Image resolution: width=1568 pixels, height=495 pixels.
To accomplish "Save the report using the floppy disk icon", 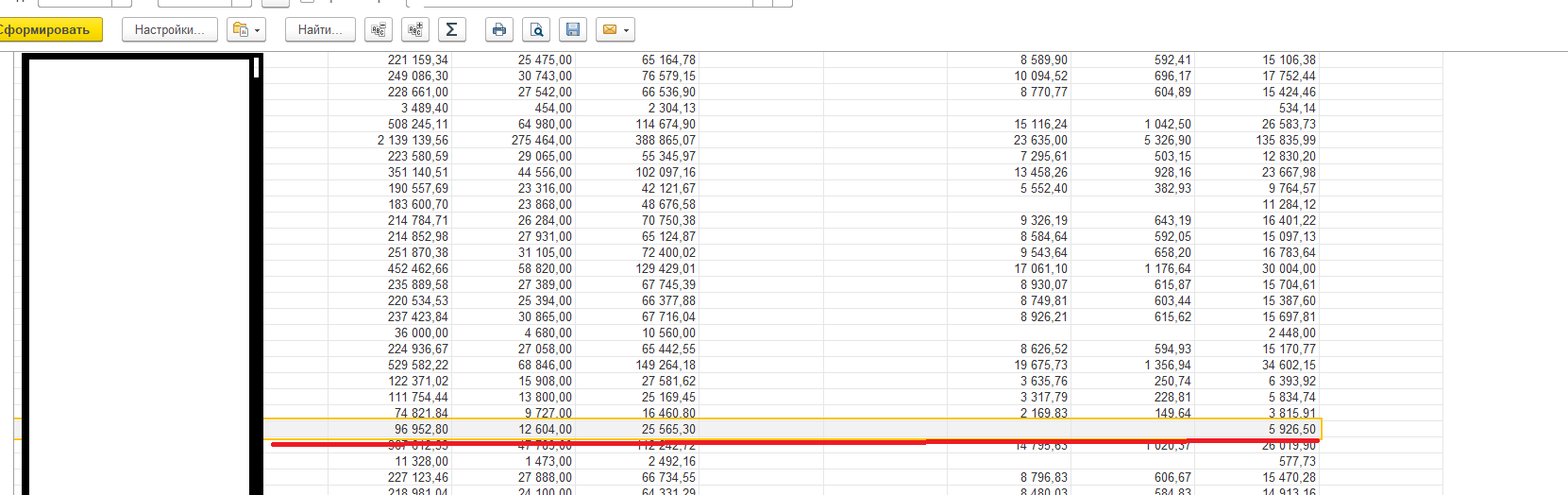I will tap(572, 30).
